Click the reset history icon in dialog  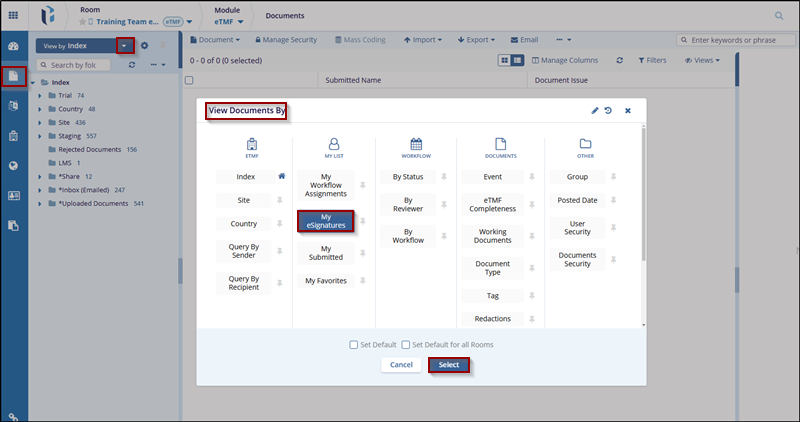(608, 110)
